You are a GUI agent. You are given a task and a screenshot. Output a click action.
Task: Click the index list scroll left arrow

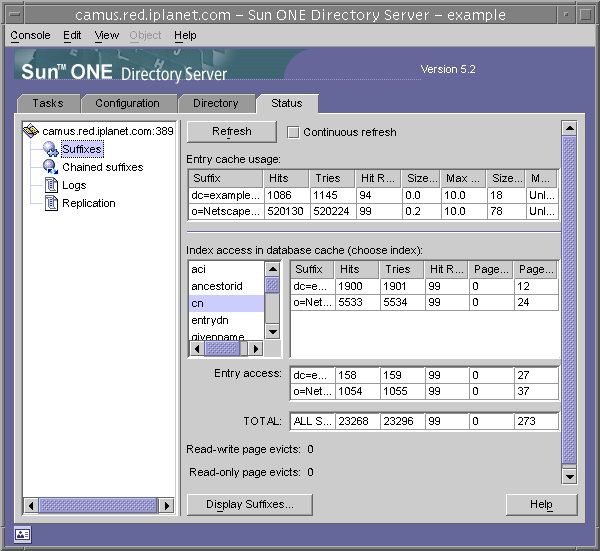coord(197,349)
